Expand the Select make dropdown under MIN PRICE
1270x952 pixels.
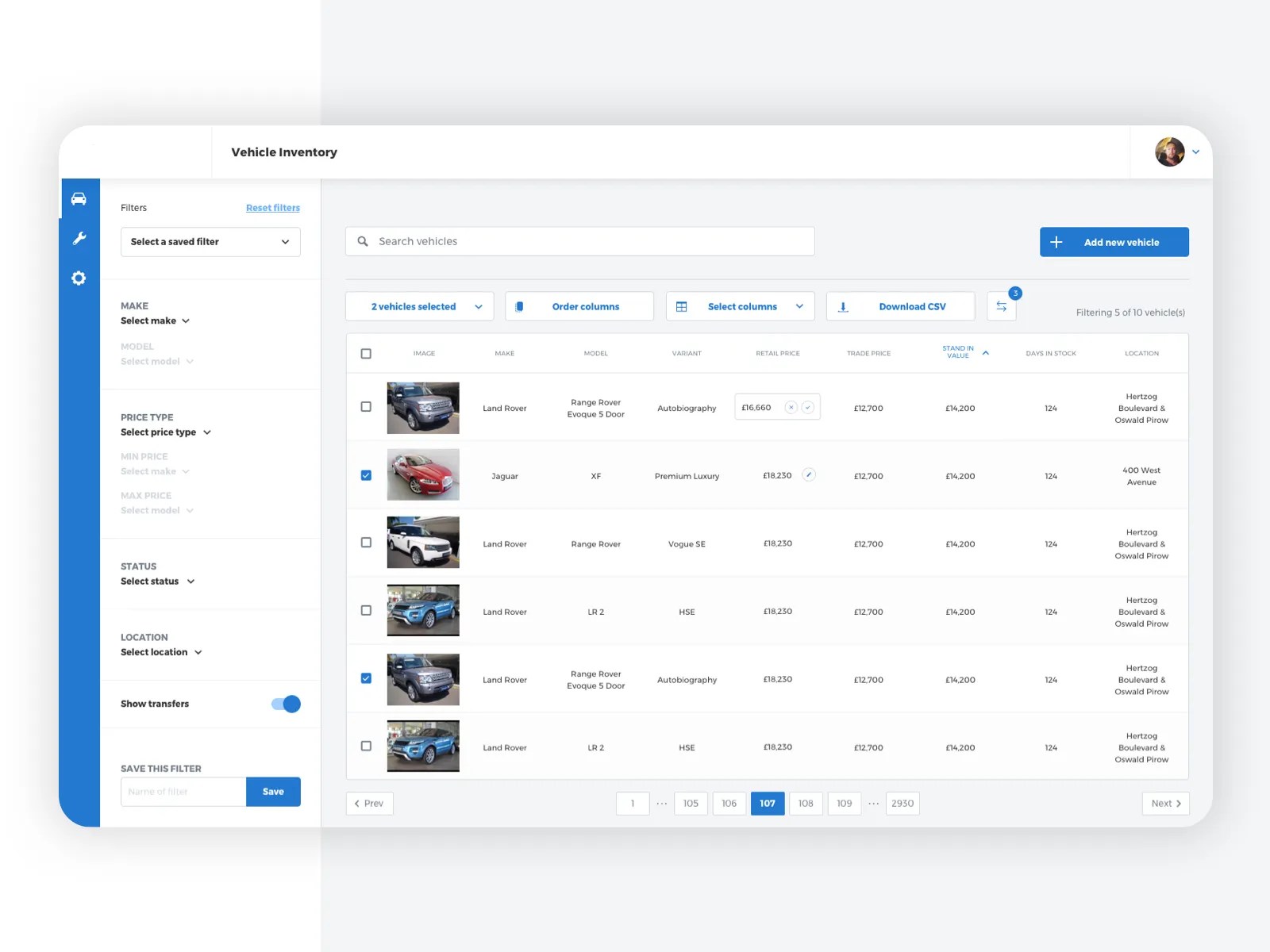pyautogui.click(x=156, y=471)
